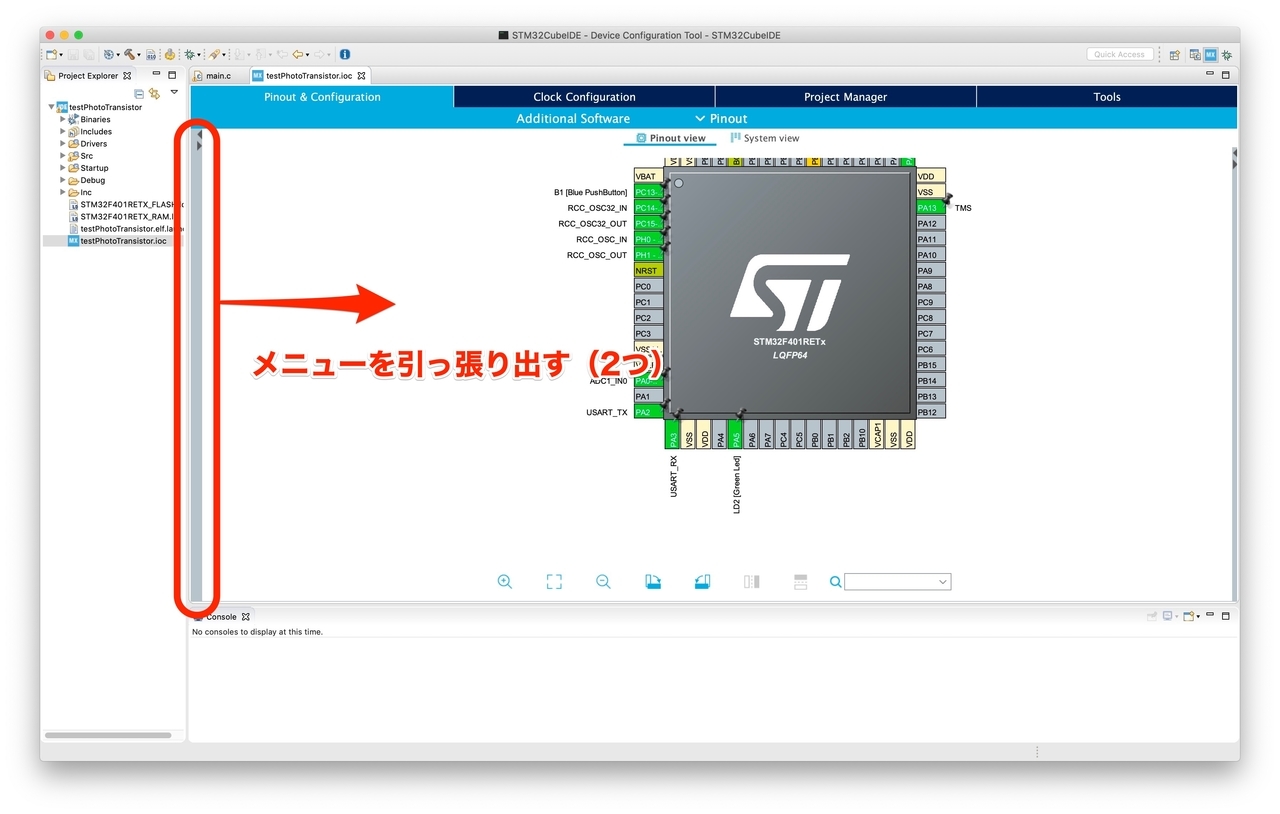Expand the Pinout dropdown menu
Image resolution: width=1280 pixels, height=814 pixels.
coord(721,118)
